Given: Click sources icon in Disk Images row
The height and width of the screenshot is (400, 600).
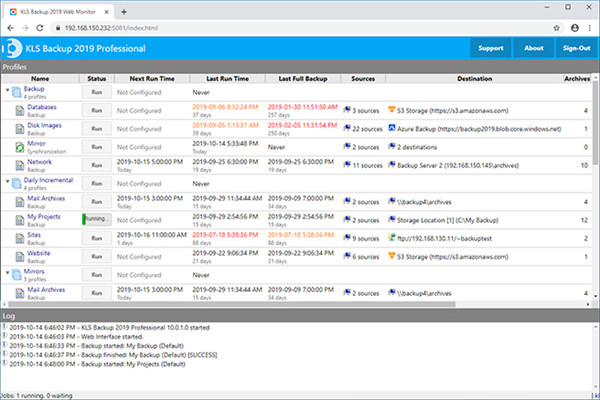Looking at the screenshot, I should 347,128.
